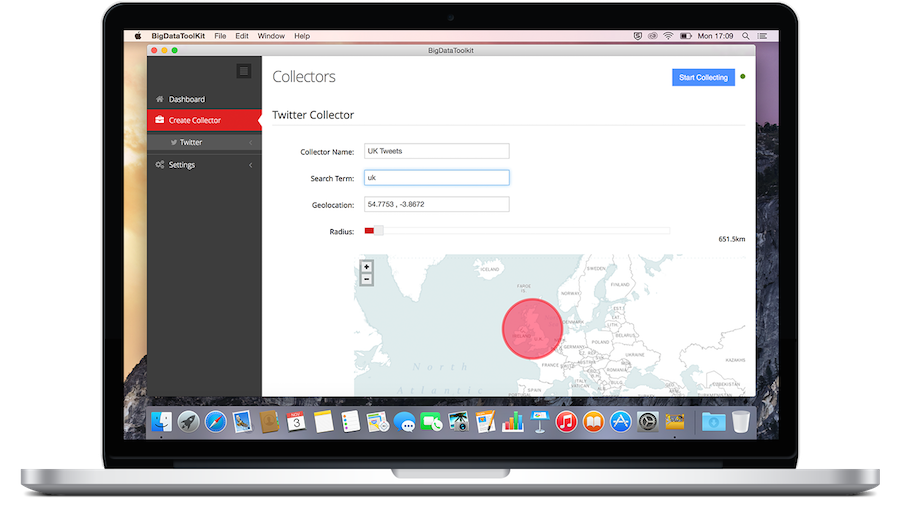Screen dimensions: 900x531
Task: Open the Trash in the dock
Action: 741,422
